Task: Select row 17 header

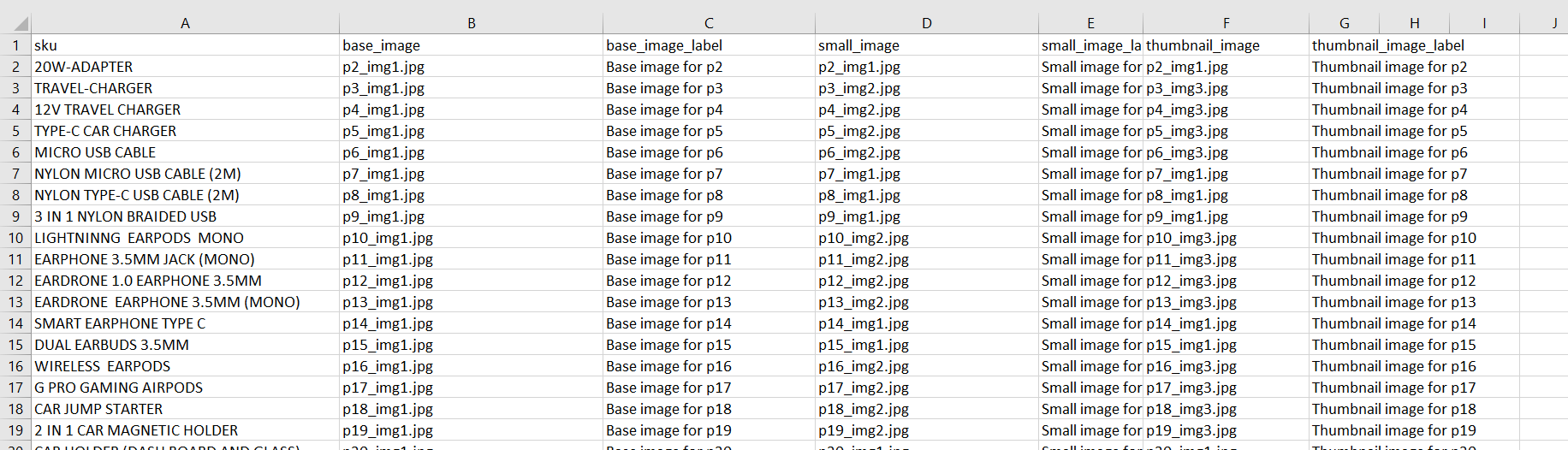Action: [x=15, y=388]
